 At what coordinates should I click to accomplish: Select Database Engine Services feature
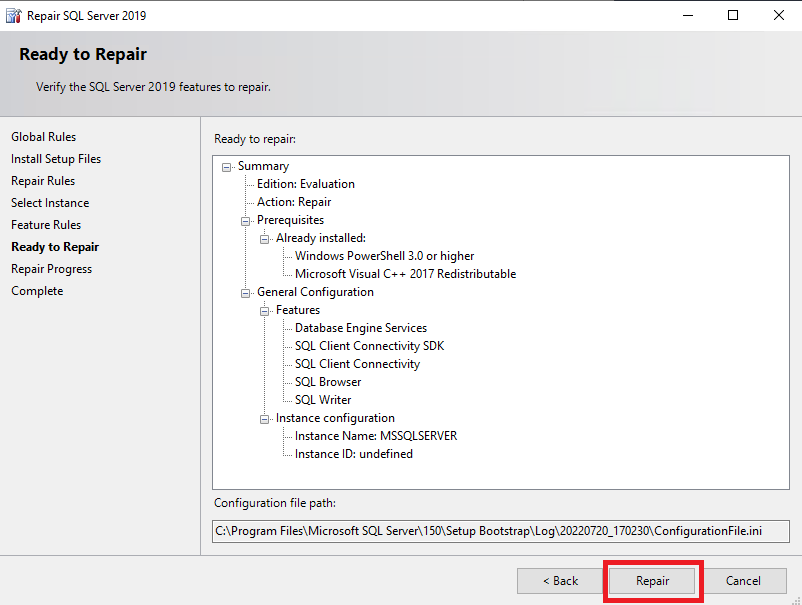(361, 328)
